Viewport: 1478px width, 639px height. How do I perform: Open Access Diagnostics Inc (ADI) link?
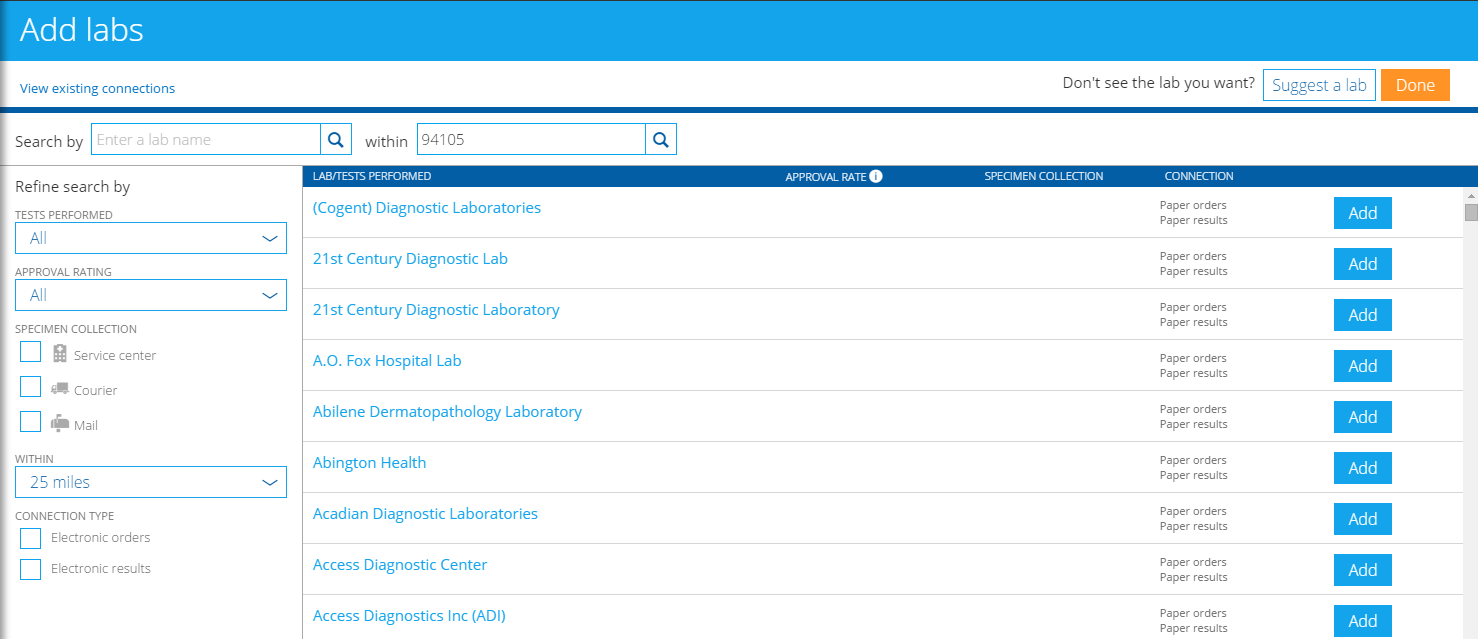pos(409,616)
